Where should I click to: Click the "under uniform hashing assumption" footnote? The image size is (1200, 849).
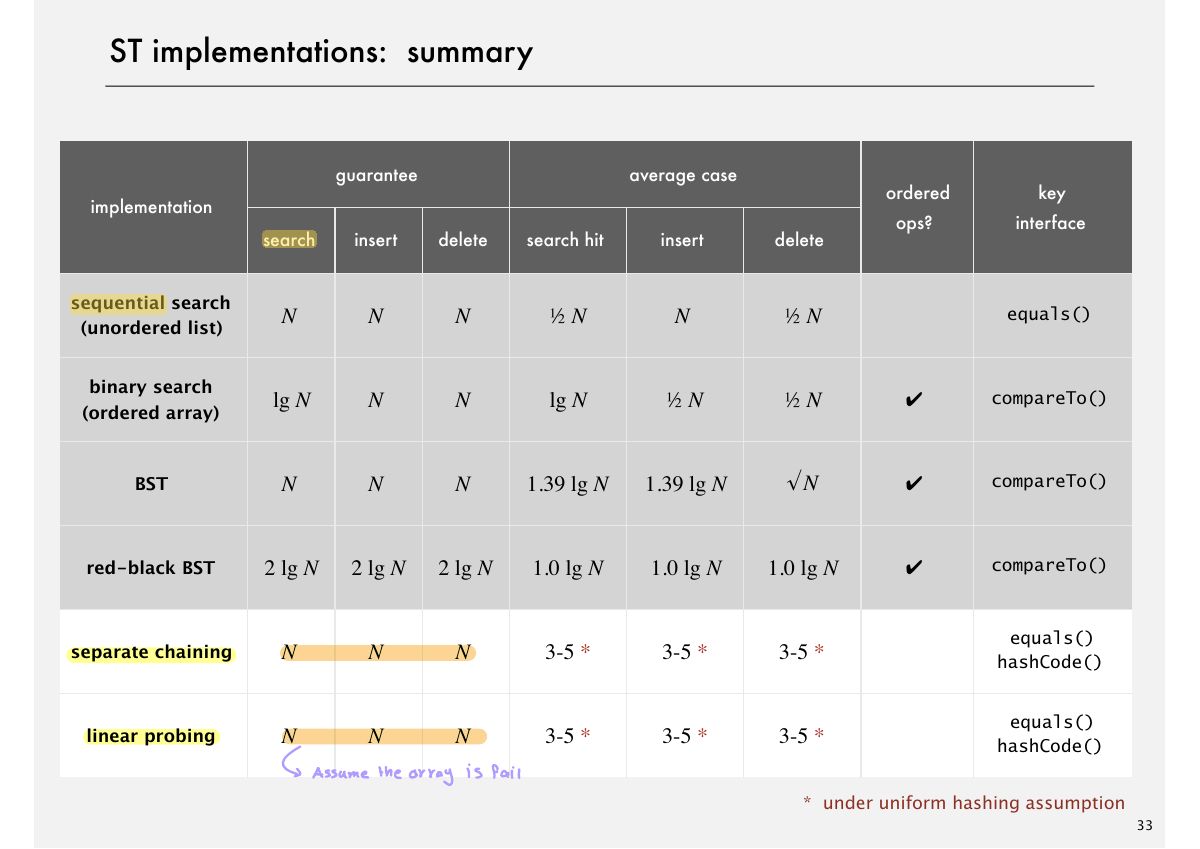point(973,803)
